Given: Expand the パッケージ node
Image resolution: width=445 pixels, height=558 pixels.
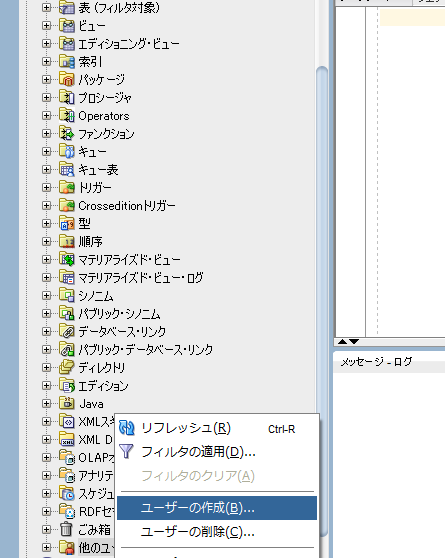Looking at the screenshot, I should 46,79.
